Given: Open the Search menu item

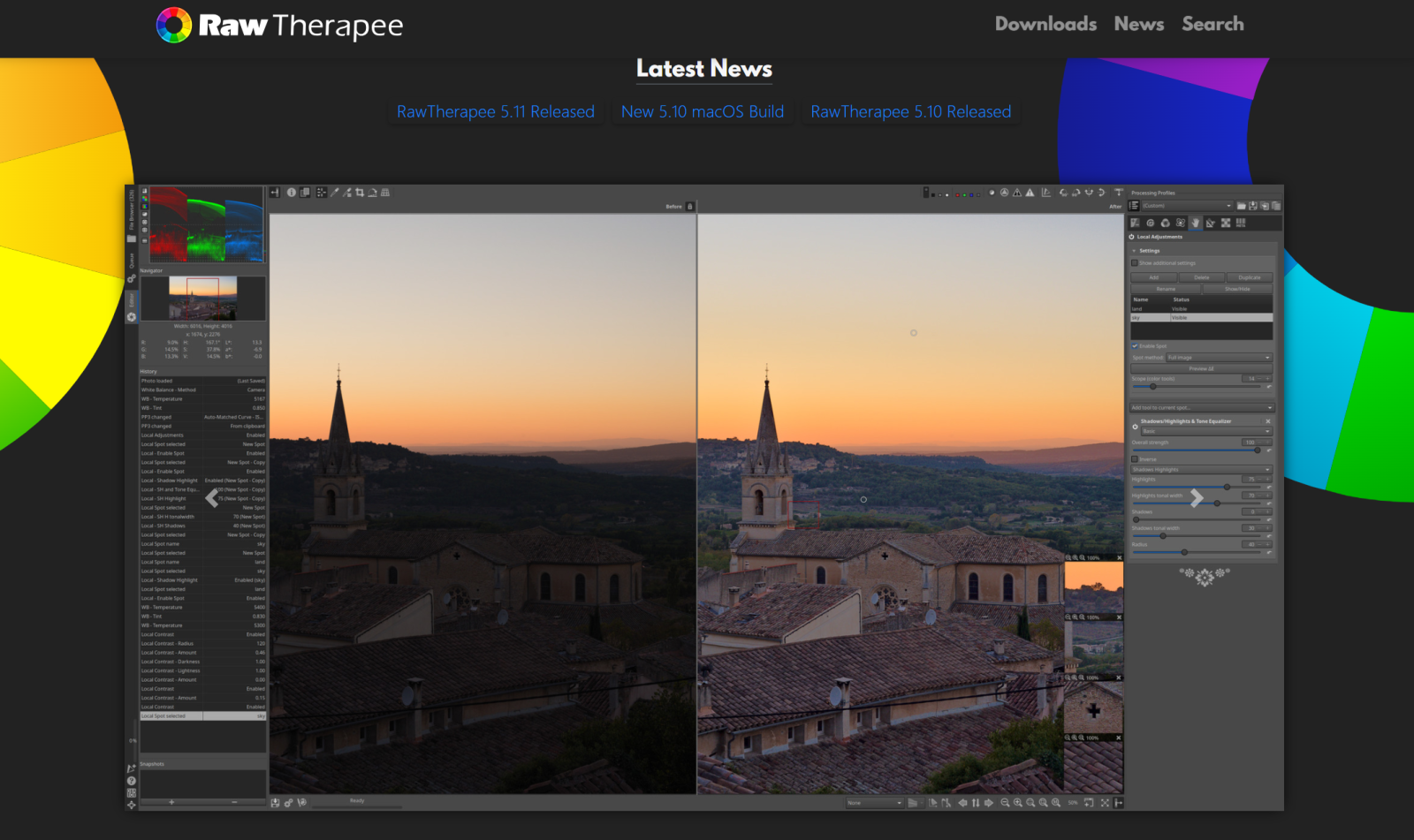Looking at the screenshot, I should click(1213, 24).
